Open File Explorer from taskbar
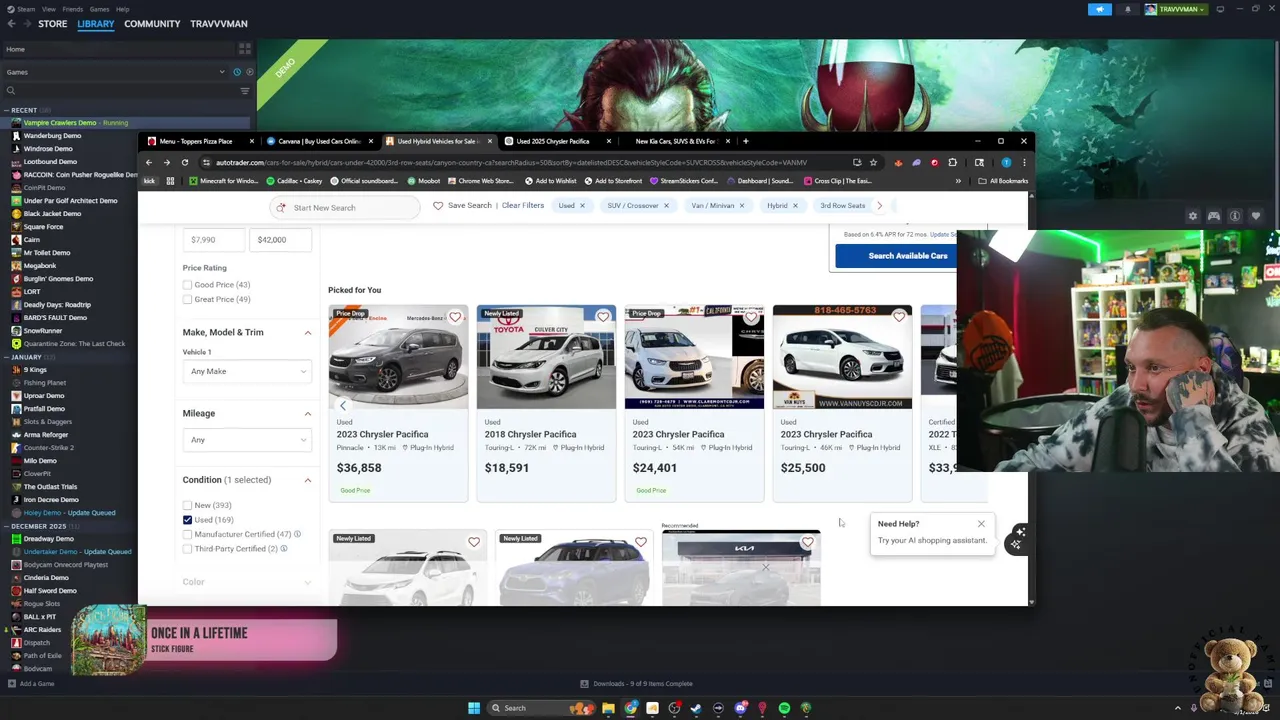Image resolution: width=1280 pixels, height=720 pixels. [608, 708]
